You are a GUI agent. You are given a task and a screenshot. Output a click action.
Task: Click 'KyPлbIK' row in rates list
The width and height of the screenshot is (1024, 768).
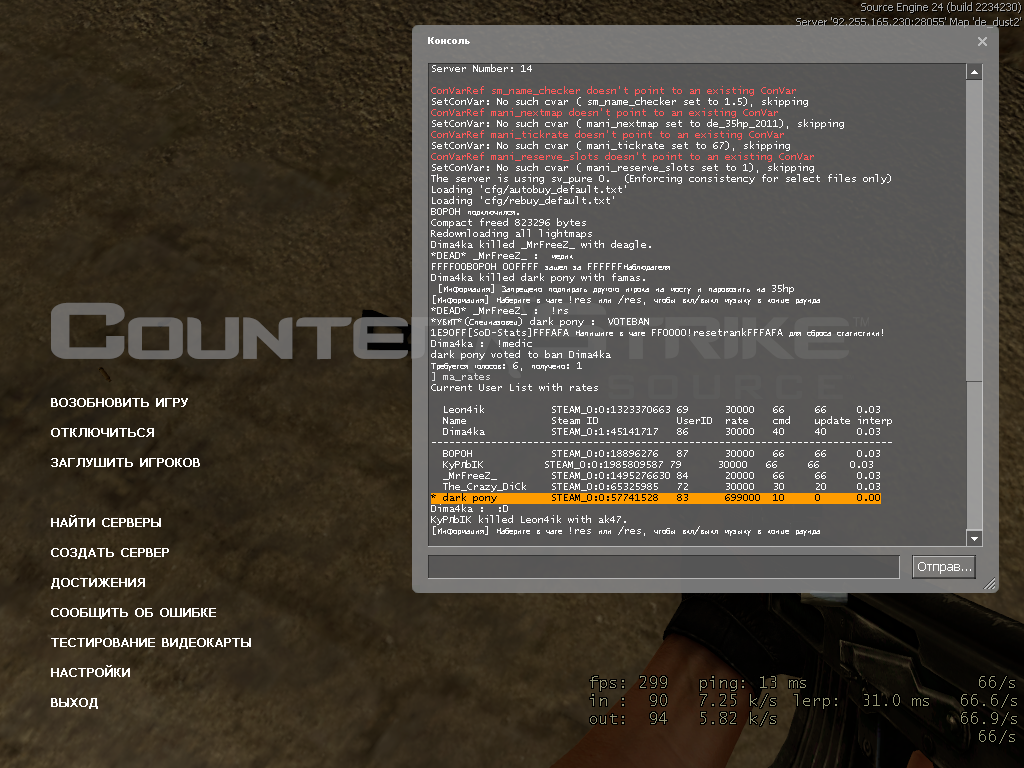658,464
